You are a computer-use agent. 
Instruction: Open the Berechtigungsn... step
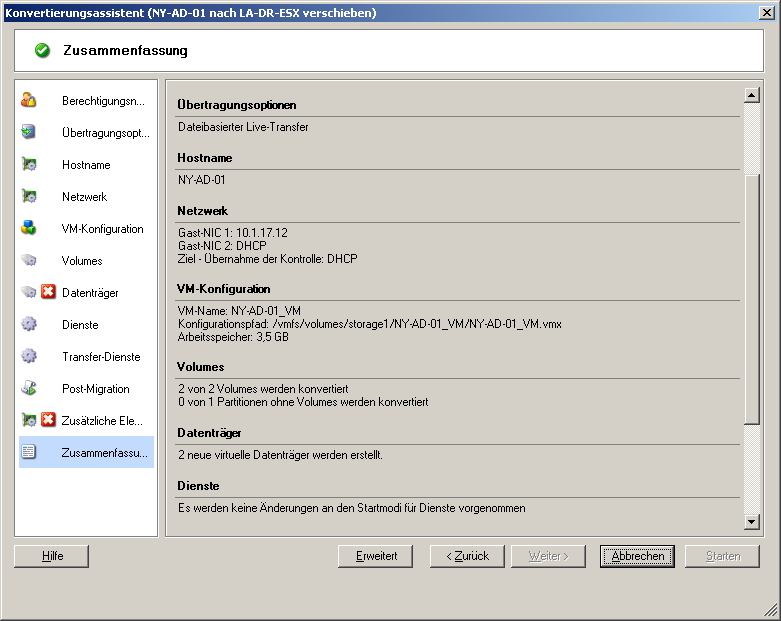pos(86,101)
